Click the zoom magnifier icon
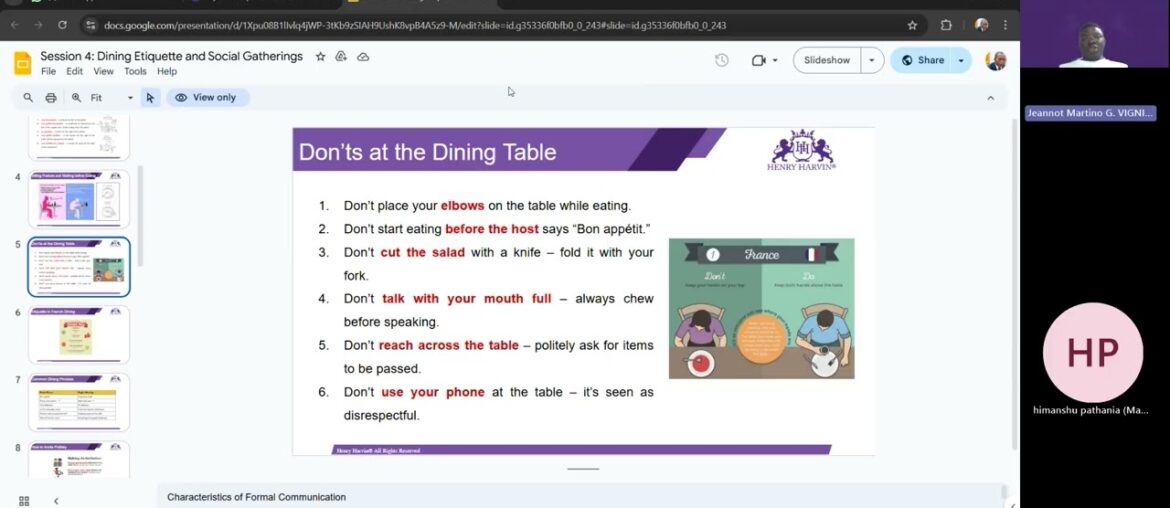 point(76,98)
